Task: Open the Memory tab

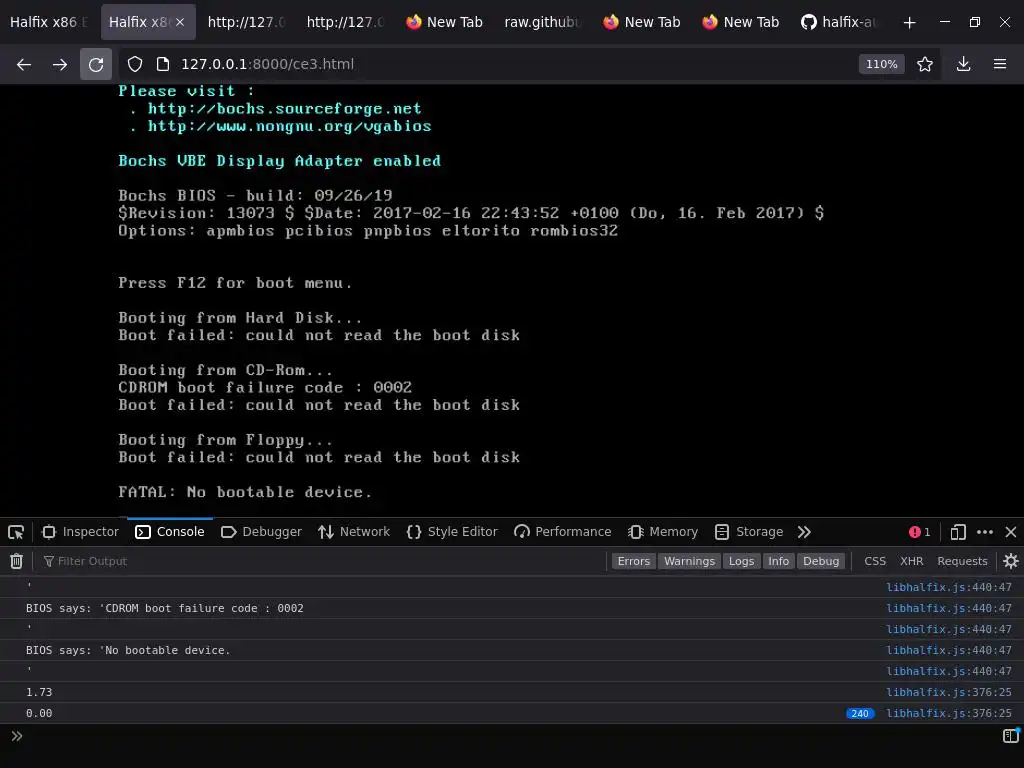Action: click(x=663, y=532)
